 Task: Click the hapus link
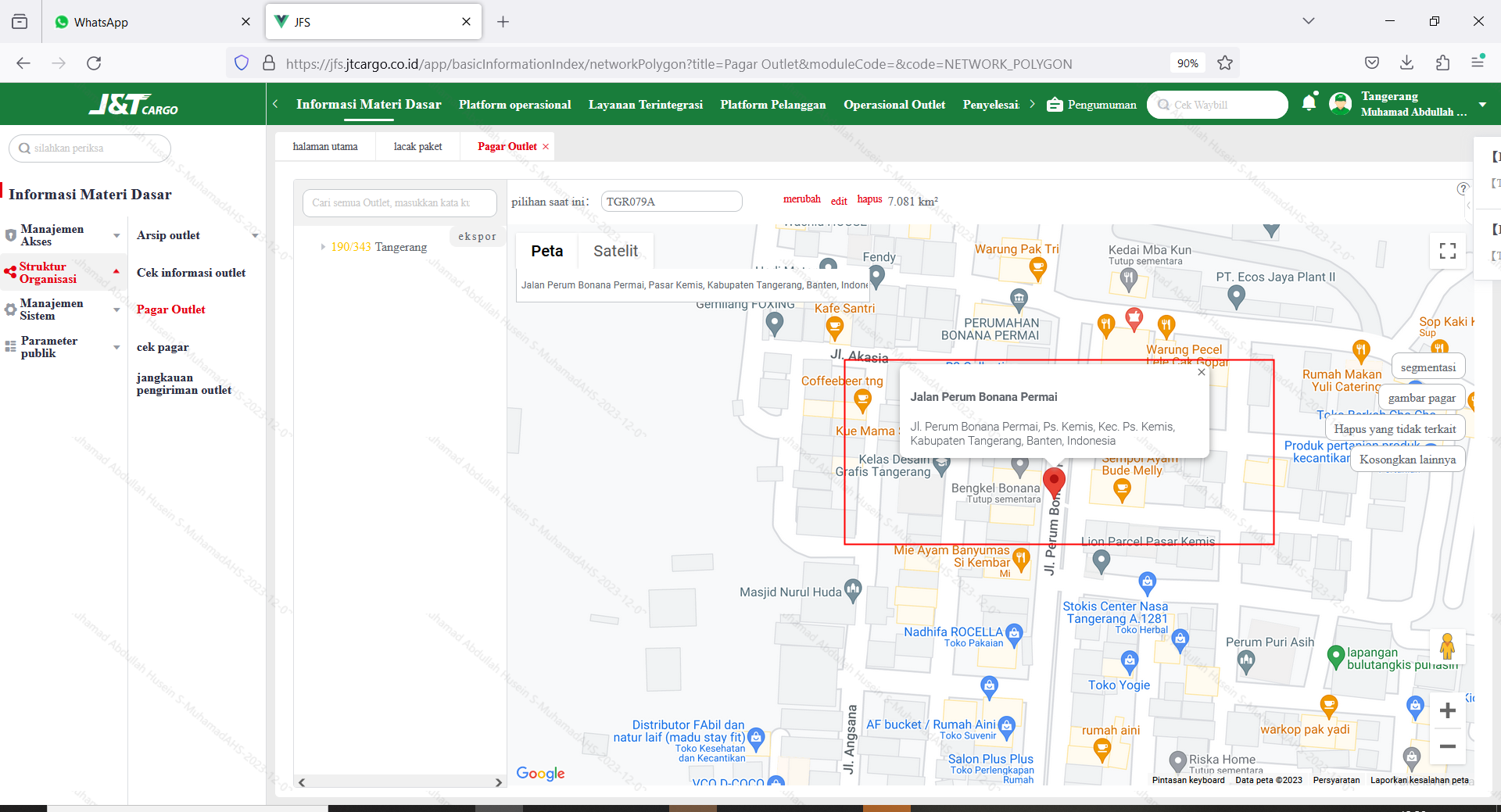tap(869, 199)
